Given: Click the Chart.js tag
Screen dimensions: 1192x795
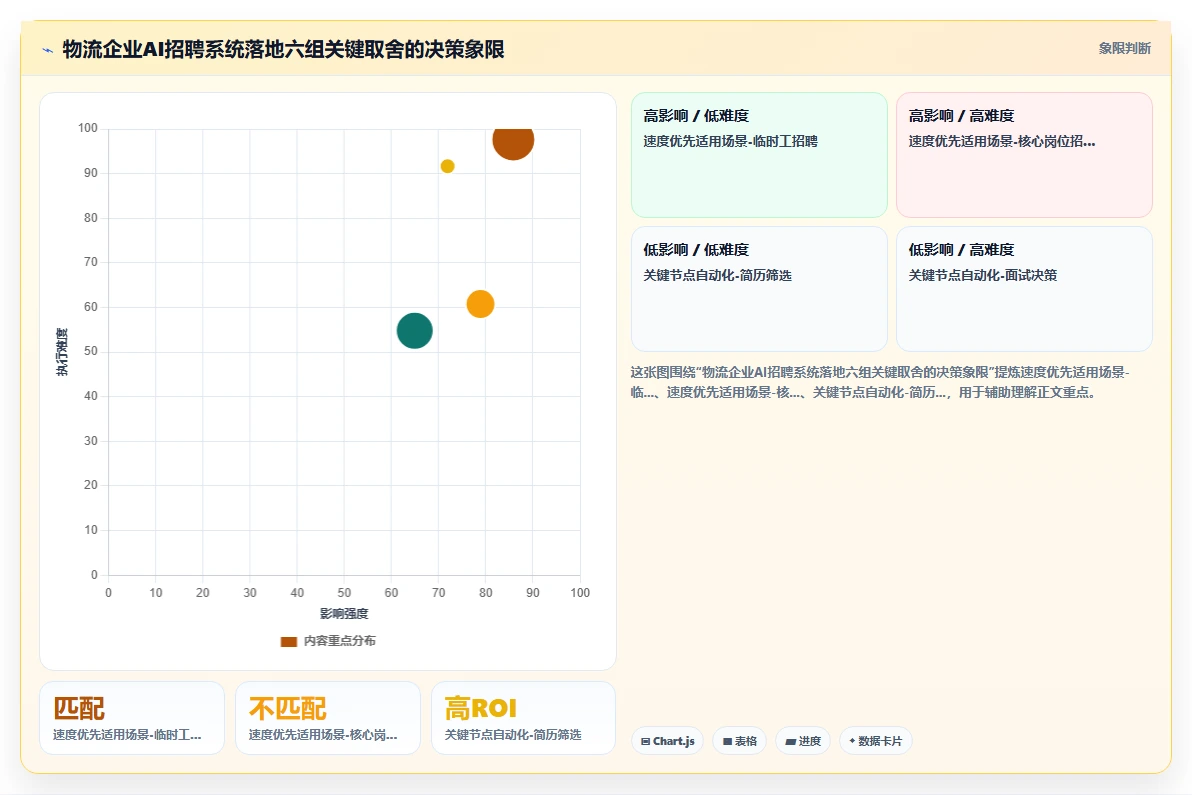Looking at the screenshot, I should pos(667,741).
